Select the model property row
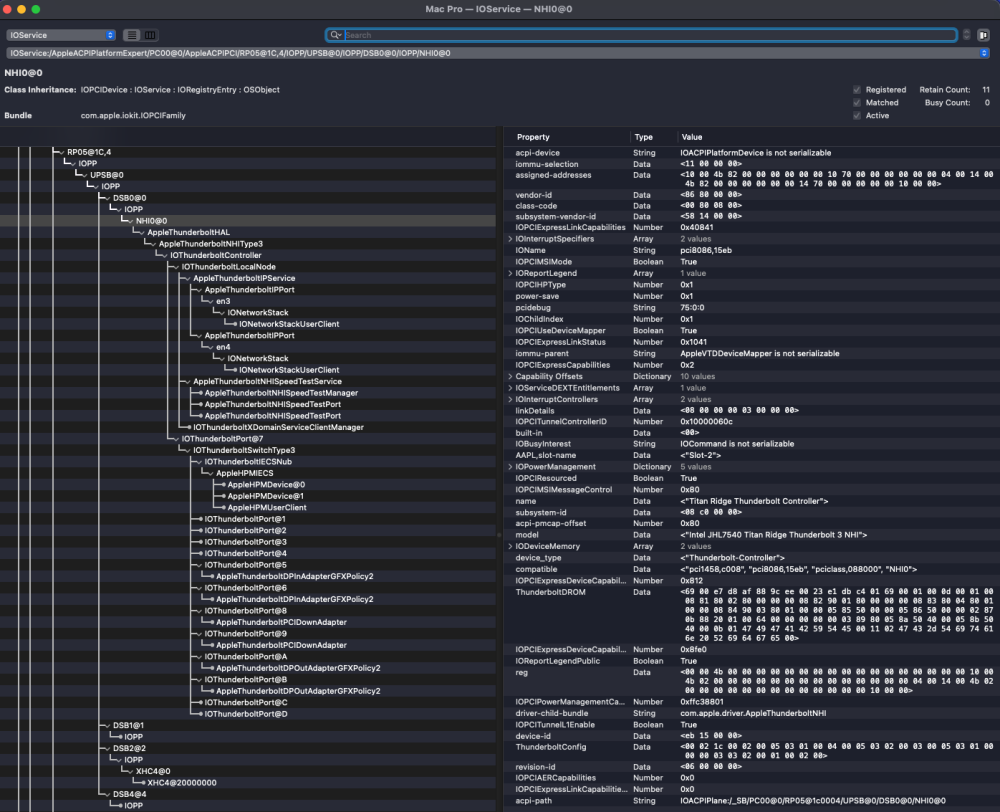This screenshot has height=812, width=1000. [751, 535]
